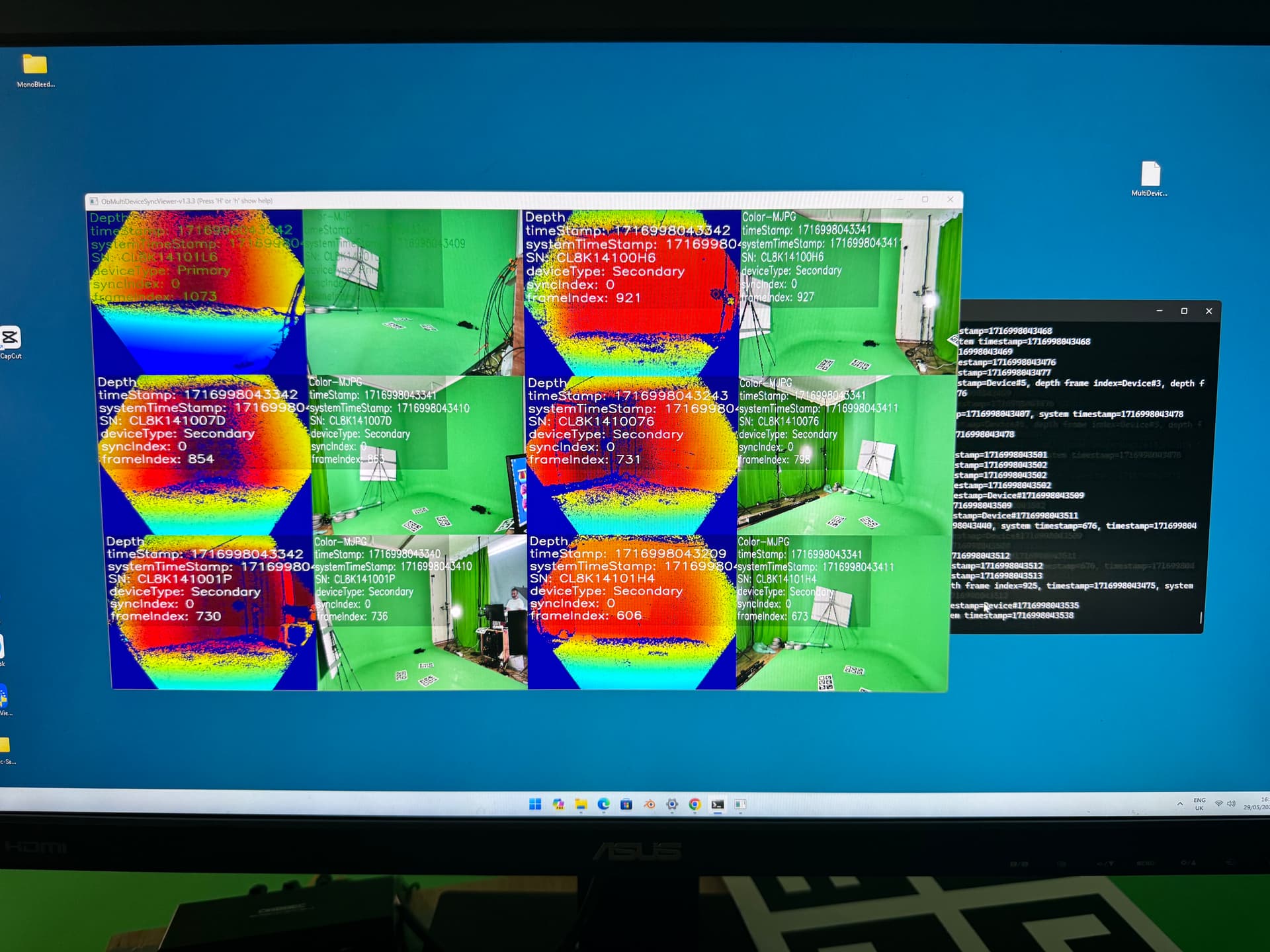This screenshot has height=952, width=1270.
Task: Open File Explorer from the taskbar
Action: click(581, 804)
